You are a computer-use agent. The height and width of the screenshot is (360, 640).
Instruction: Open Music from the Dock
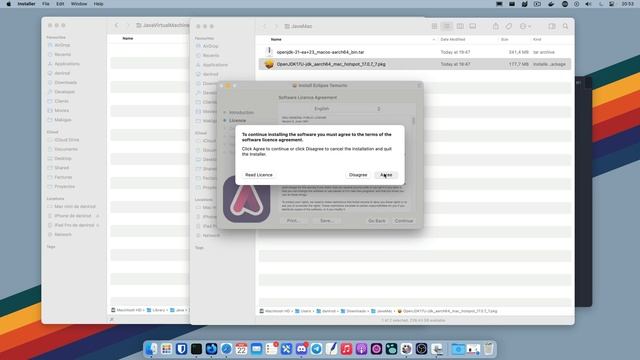[x=346, y=349]
